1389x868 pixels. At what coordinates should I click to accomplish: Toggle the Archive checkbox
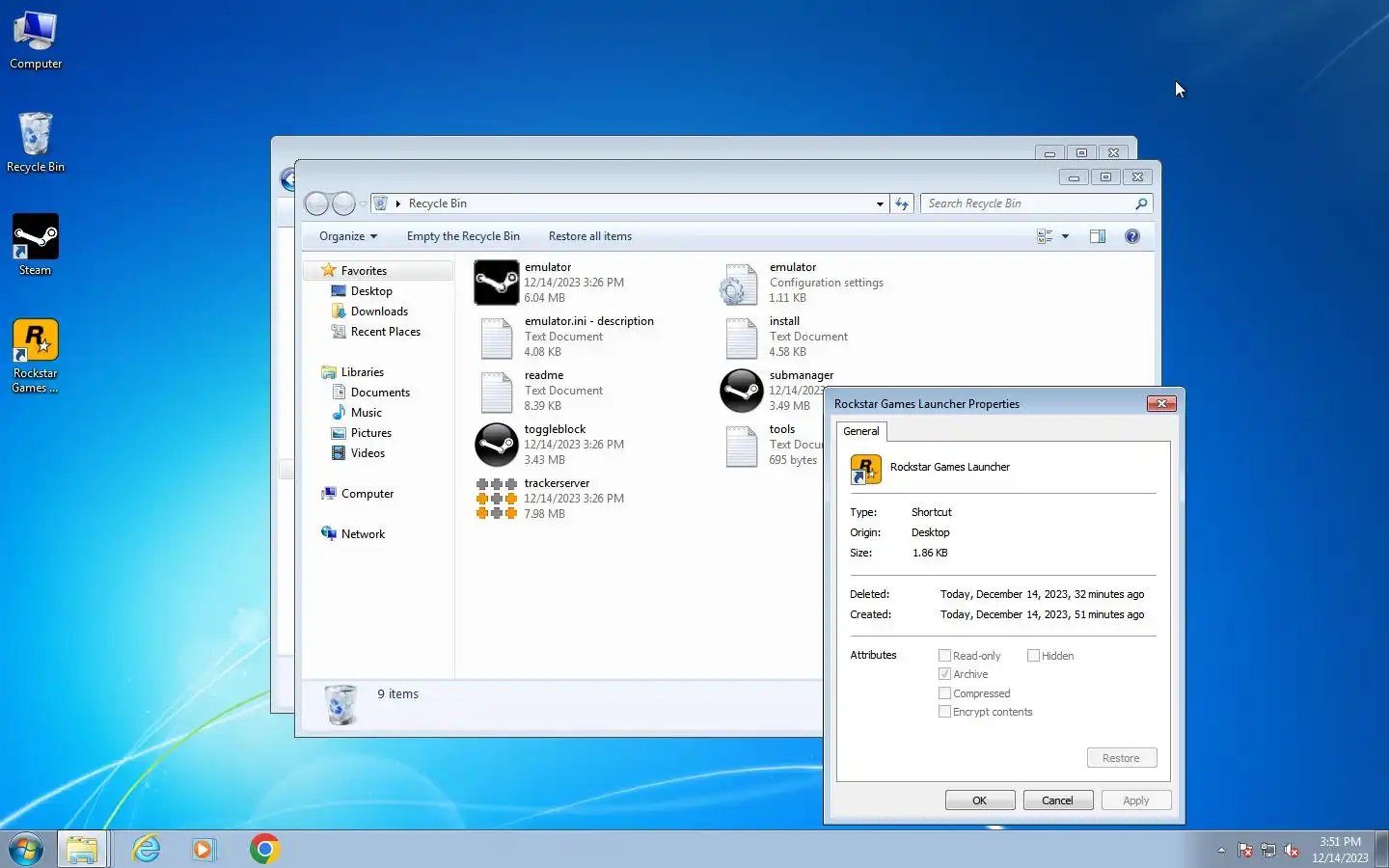point(944,674)
